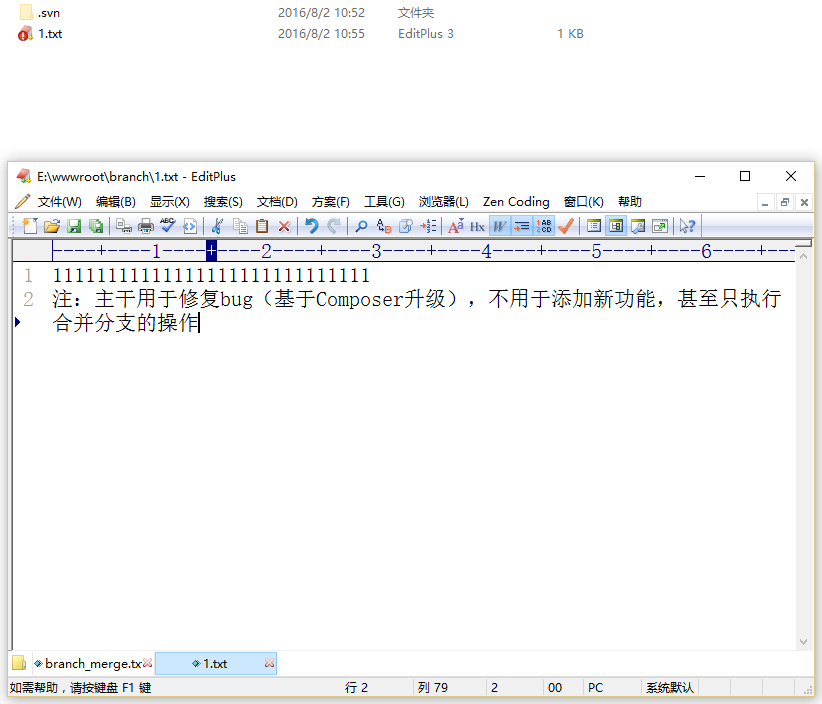Switch to the branch_merge.txt document tab
Screen dimensions: 822x704
tap(89, 664)
